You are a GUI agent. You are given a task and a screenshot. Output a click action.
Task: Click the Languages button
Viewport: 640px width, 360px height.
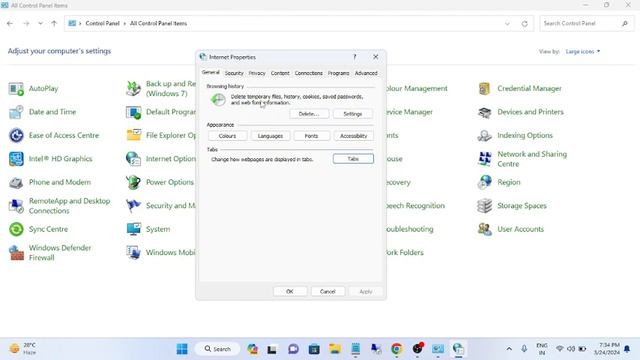(x=270, y=136)
